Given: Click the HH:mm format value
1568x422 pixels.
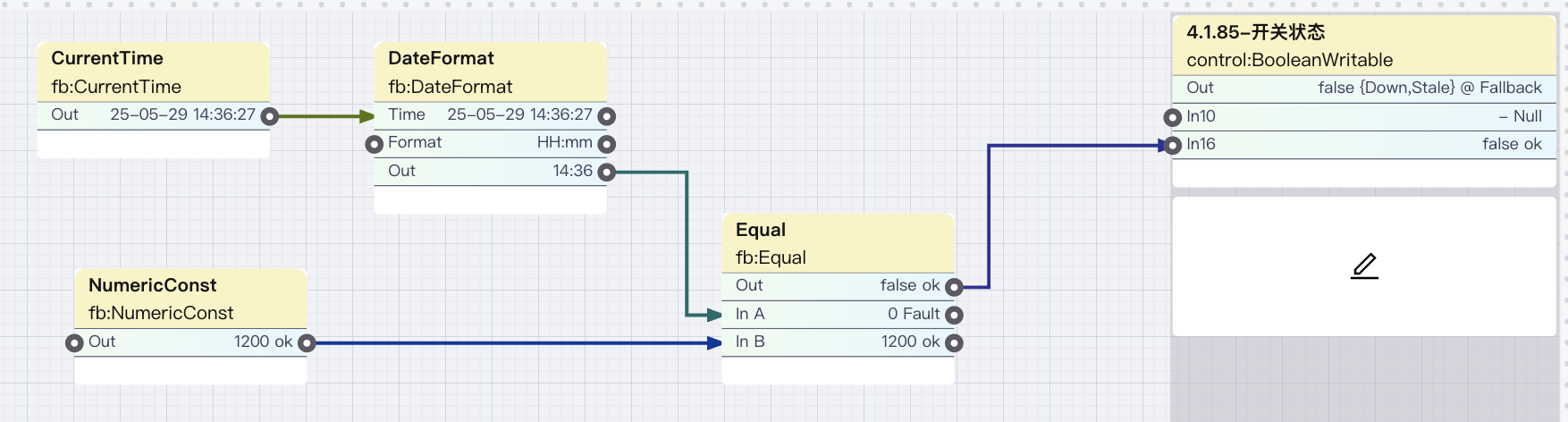Looking at the screenshot, I should [564, 143].
